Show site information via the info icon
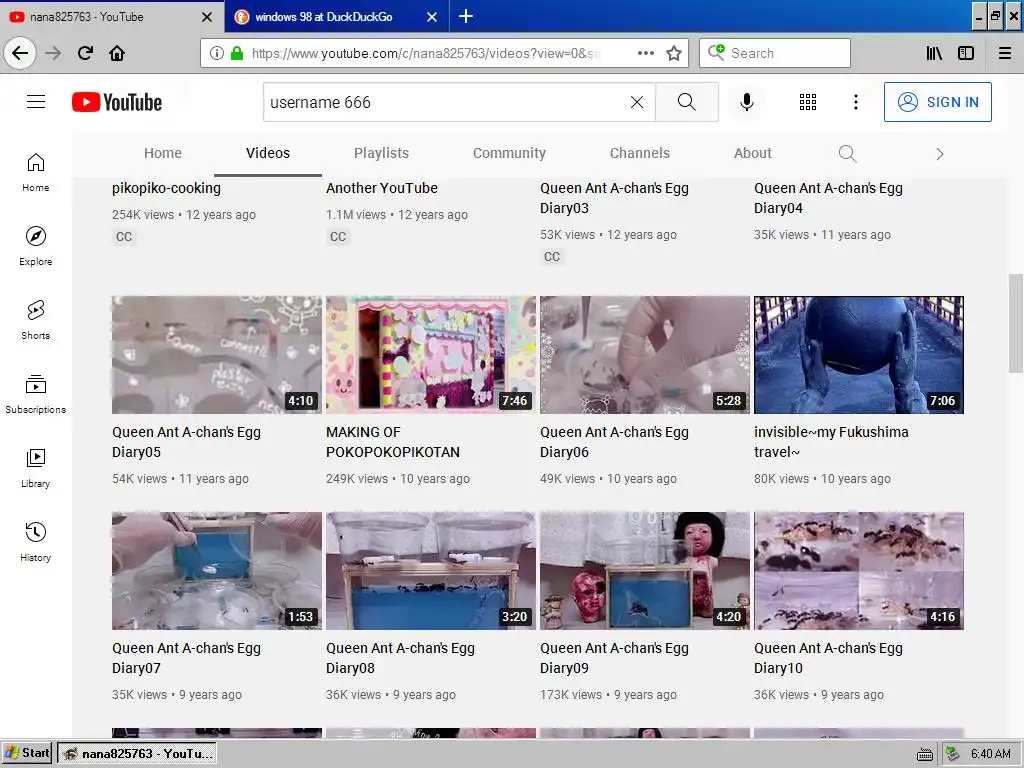The height and width of the screenshot is (768, 1024). 217,53
